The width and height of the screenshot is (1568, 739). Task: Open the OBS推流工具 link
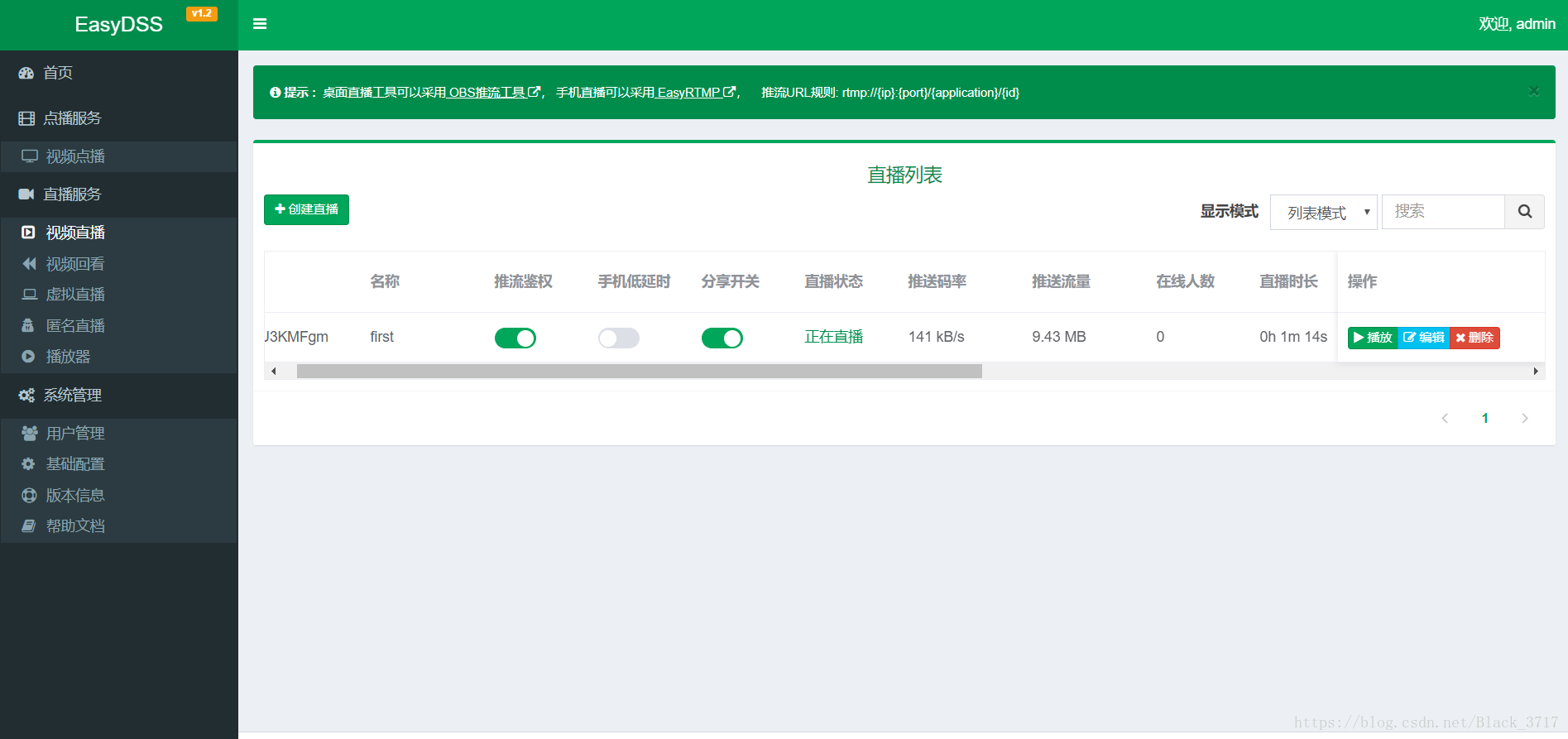coord(494,93)
